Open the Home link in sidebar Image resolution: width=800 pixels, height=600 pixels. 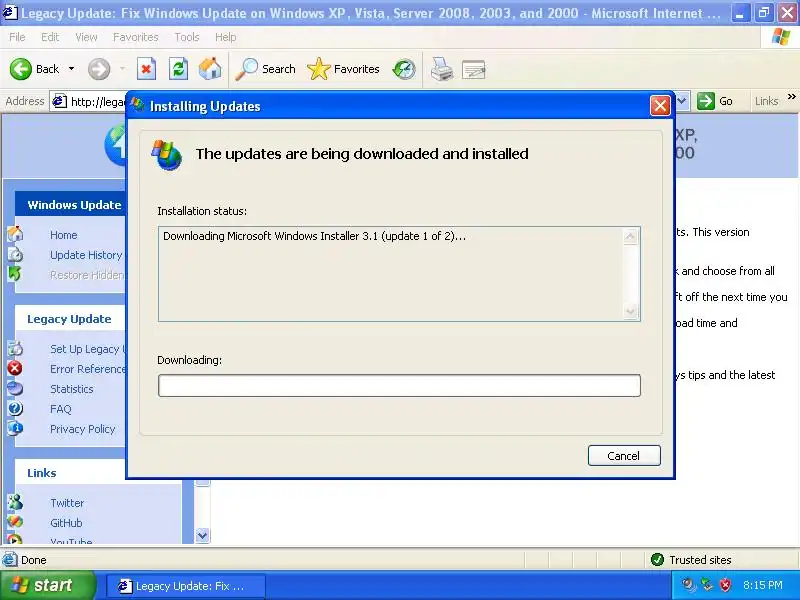point(64,235)
